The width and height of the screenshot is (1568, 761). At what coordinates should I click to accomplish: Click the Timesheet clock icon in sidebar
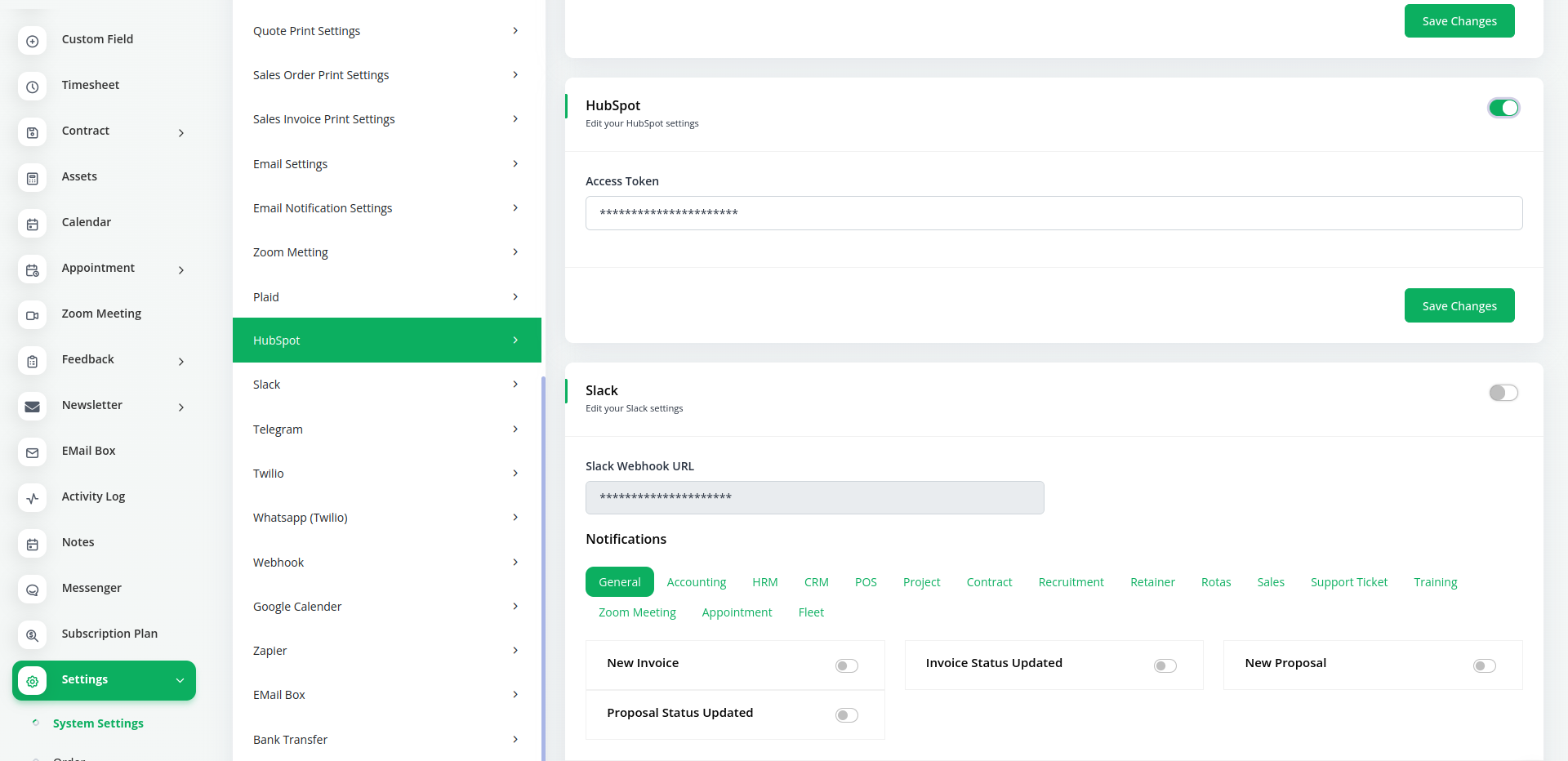point(33,87)
